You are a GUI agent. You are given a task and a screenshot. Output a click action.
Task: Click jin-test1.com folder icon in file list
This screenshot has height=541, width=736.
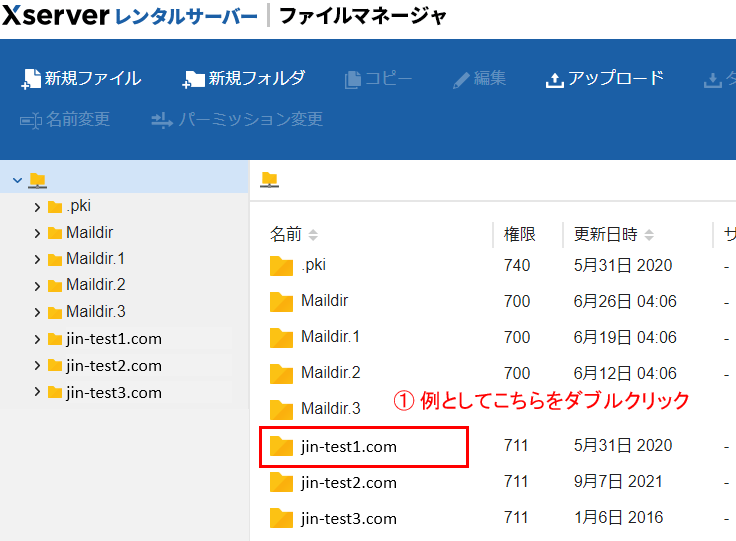pyautogui.click(x=281, y=446)
